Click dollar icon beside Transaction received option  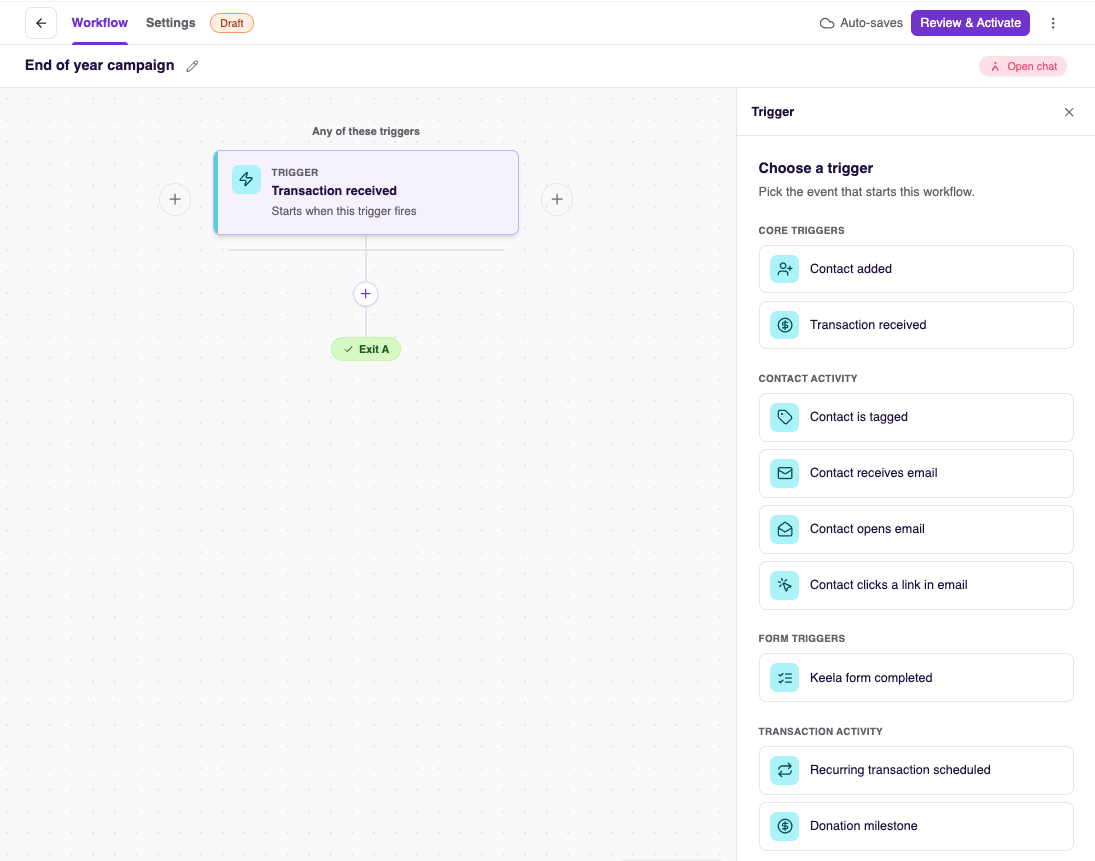pos(784,325)
